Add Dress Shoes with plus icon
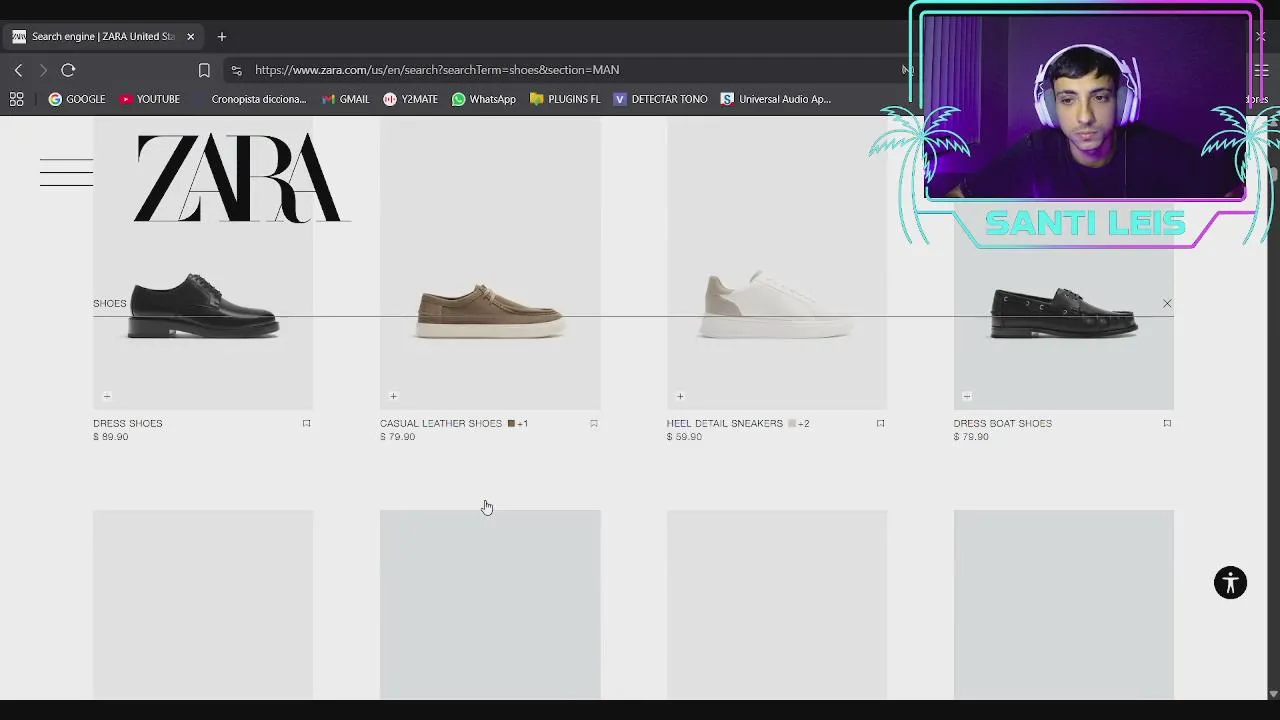The width and height of the screenshot is (1280, 720). pos(107,396)
